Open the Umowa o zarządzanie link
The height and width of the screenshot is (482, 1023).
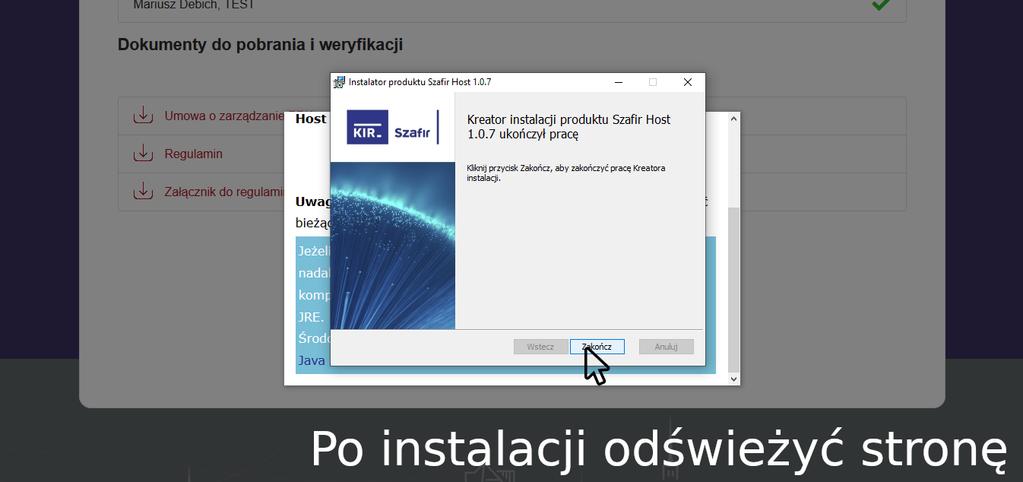tap(224, 116)
